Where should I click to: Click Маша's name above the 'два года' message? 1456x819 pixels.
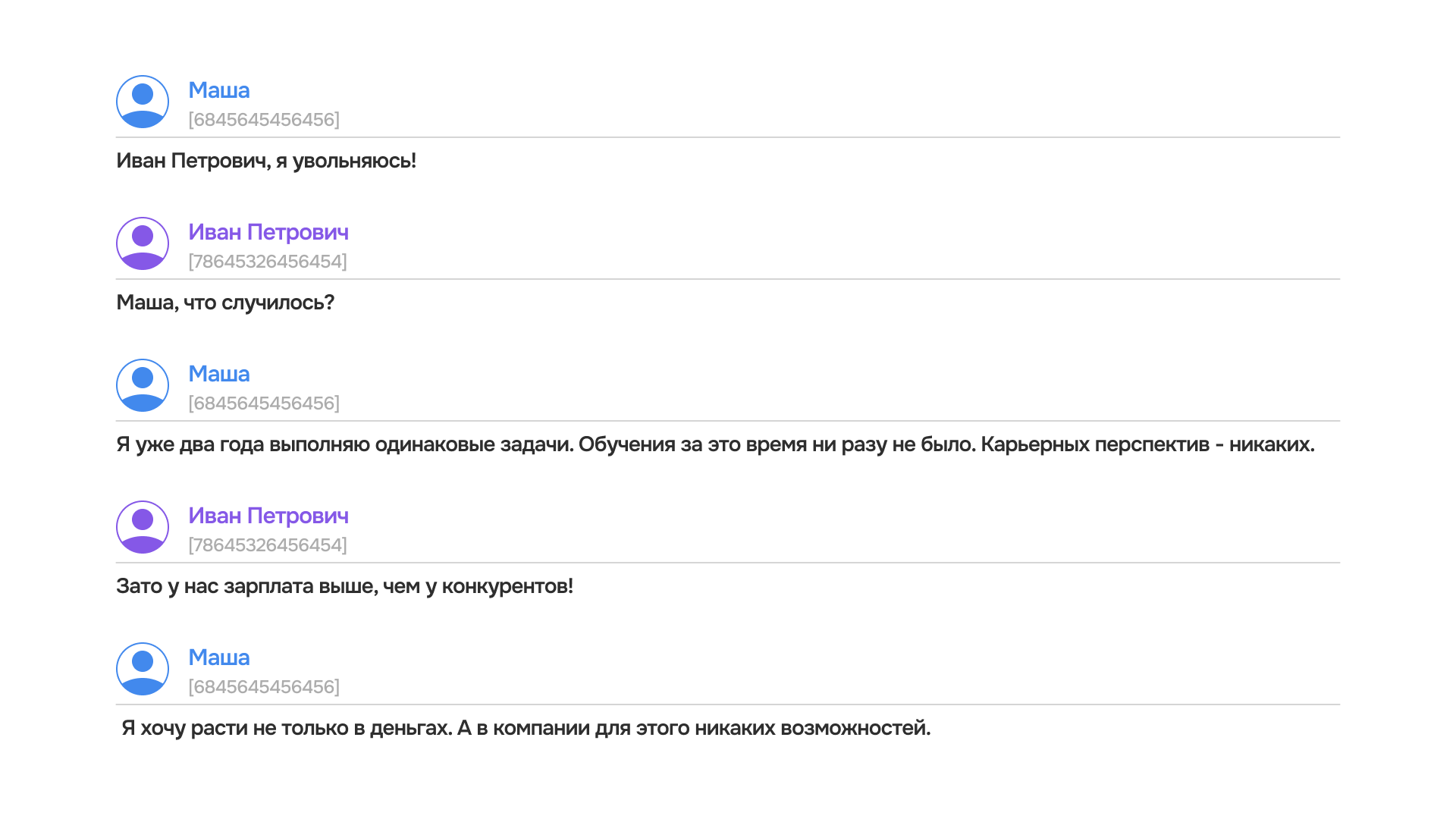pyautogui.click(x=218, y=374)
